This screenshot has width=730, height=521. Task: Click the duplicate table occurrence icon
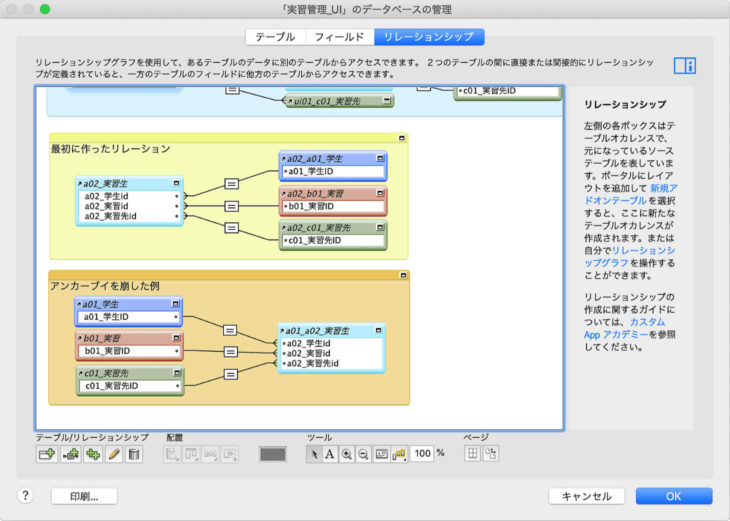(x=93, y=454)
